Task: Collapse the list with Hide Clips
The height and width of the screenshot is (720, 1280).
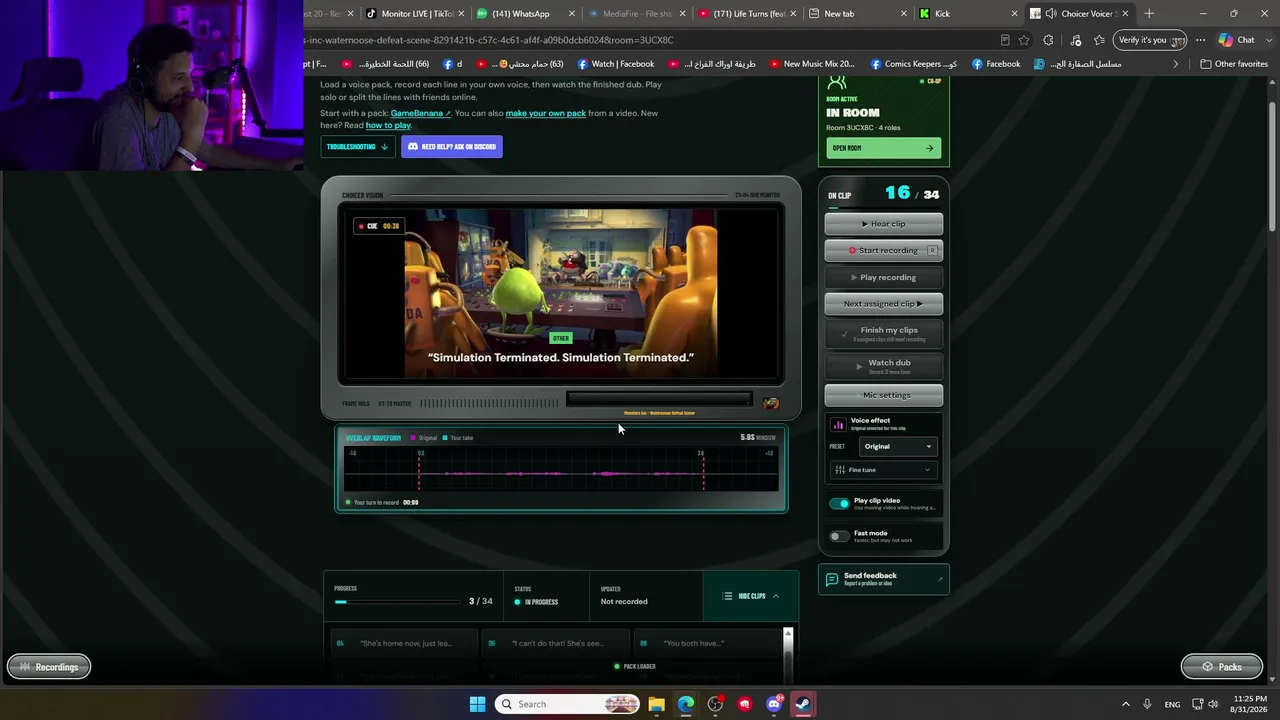Action: pos(751,596)
